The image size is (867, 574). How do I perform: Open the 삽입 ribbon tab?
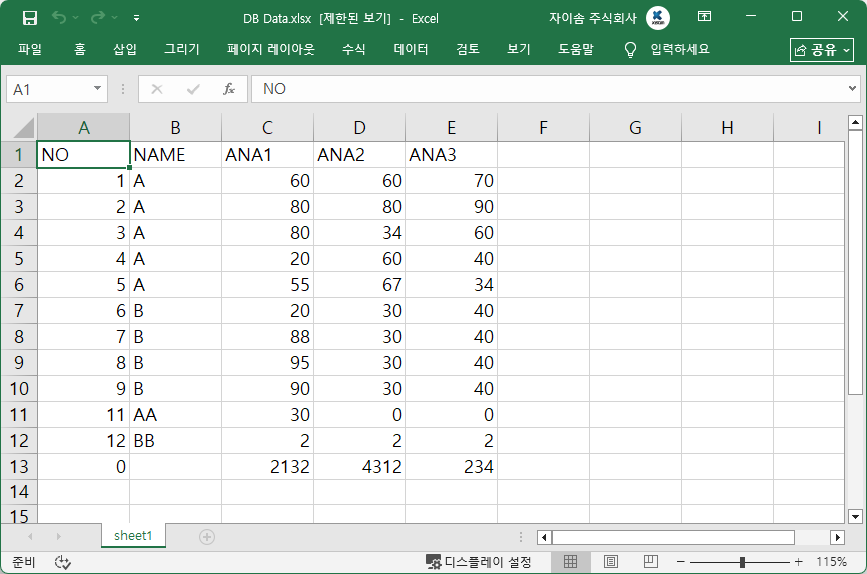tap(125, 49)
